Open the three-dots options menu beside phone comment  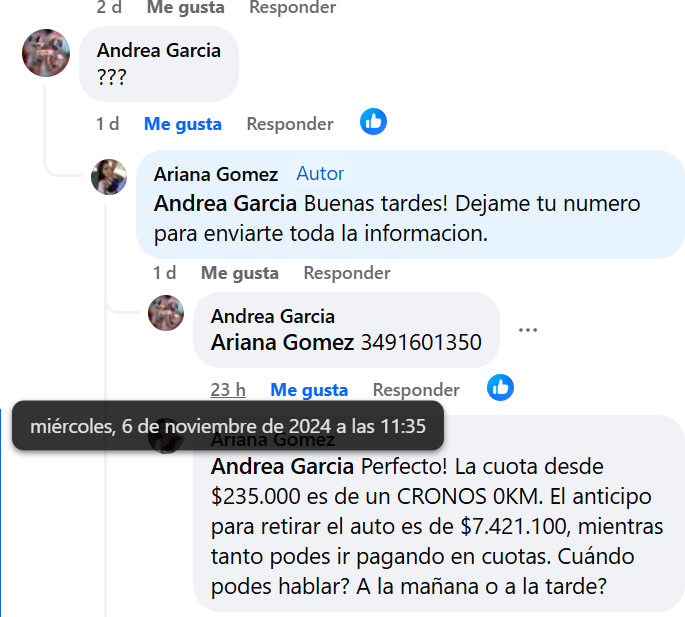(x=528, y=330)
